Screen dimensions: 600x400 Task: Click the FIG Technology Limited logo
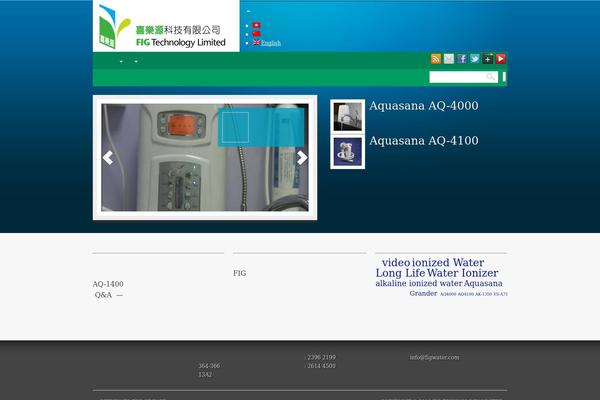[166, 26]
